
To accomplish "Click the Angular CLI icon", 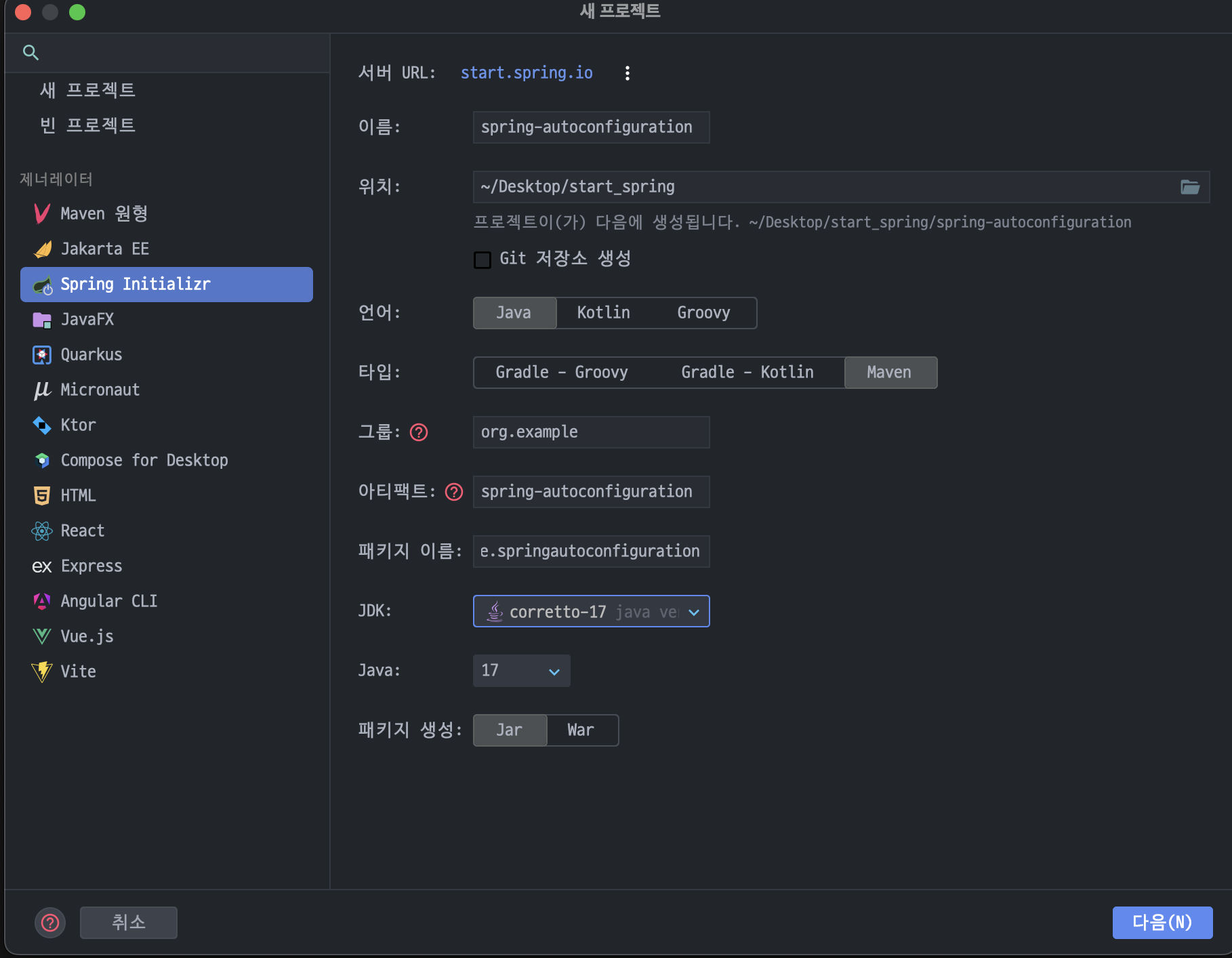I will click(42, 602).
